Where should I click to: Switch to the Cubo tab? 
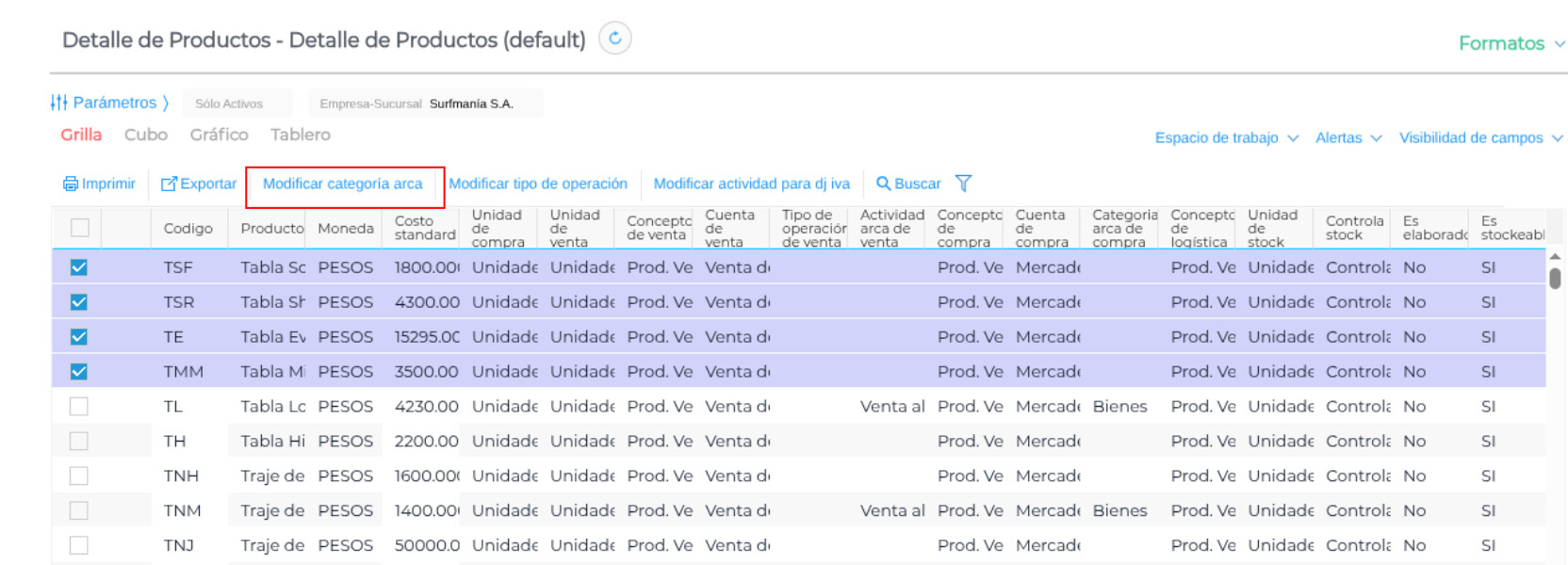click(146, 135)
